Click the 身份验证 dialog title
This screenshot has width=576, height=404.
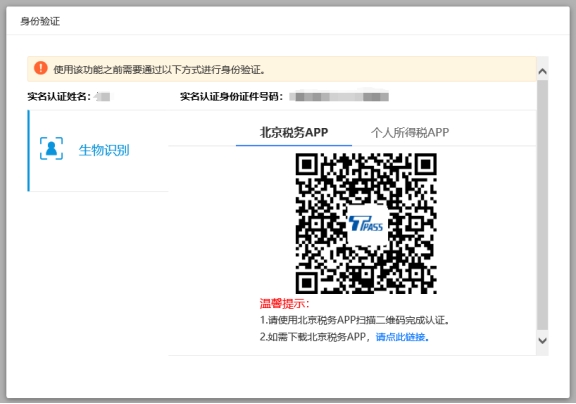(x=40, y=21)
